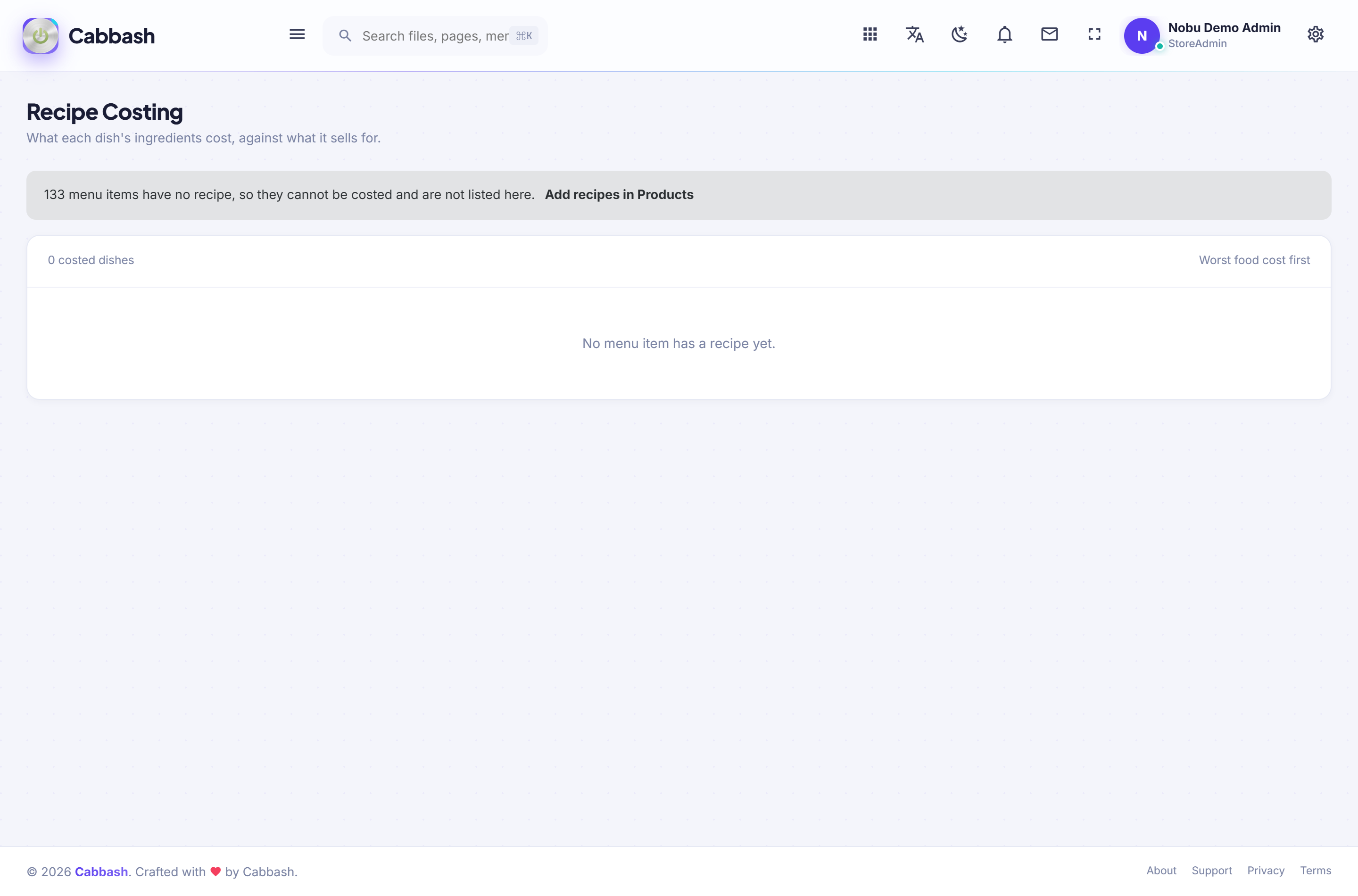Viewport: 1358px width, 896px height.
Task: Click the Cabbash power logo icon
Action: pyautogui.click(x=40, y=35)
